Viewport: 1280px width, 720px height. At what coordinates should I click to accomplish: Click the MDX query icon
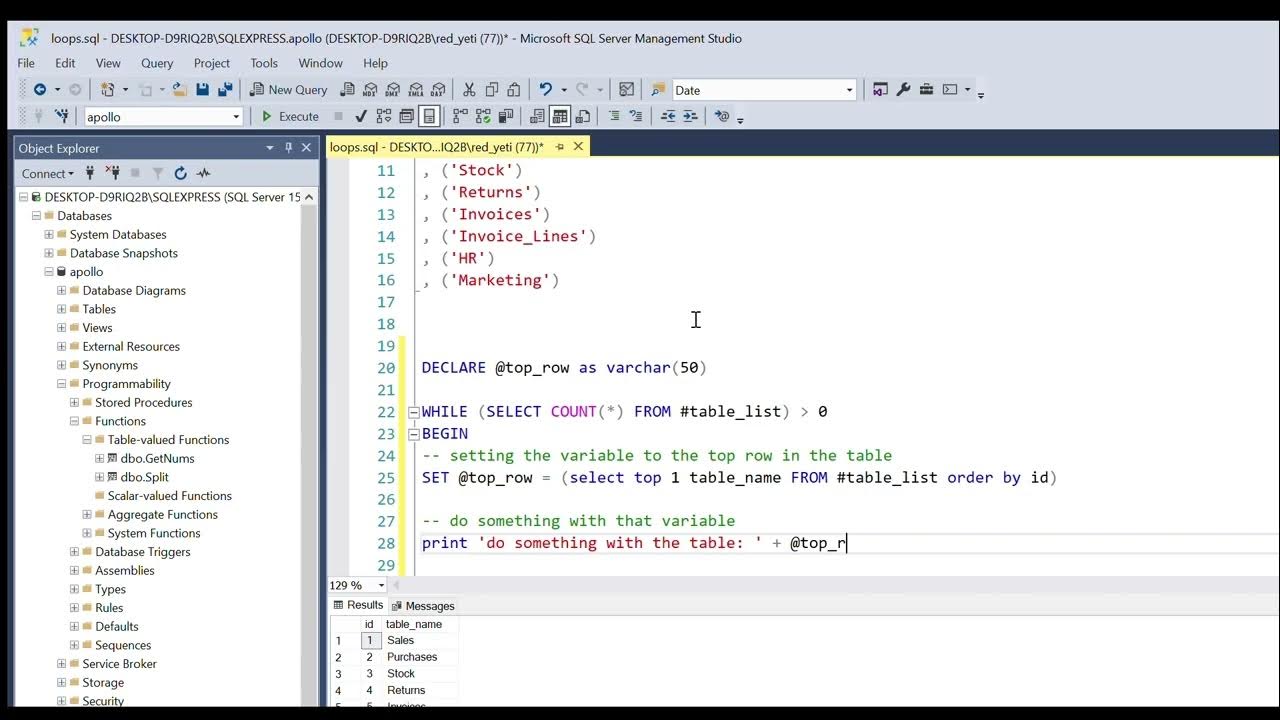click(x=370, y=90)
